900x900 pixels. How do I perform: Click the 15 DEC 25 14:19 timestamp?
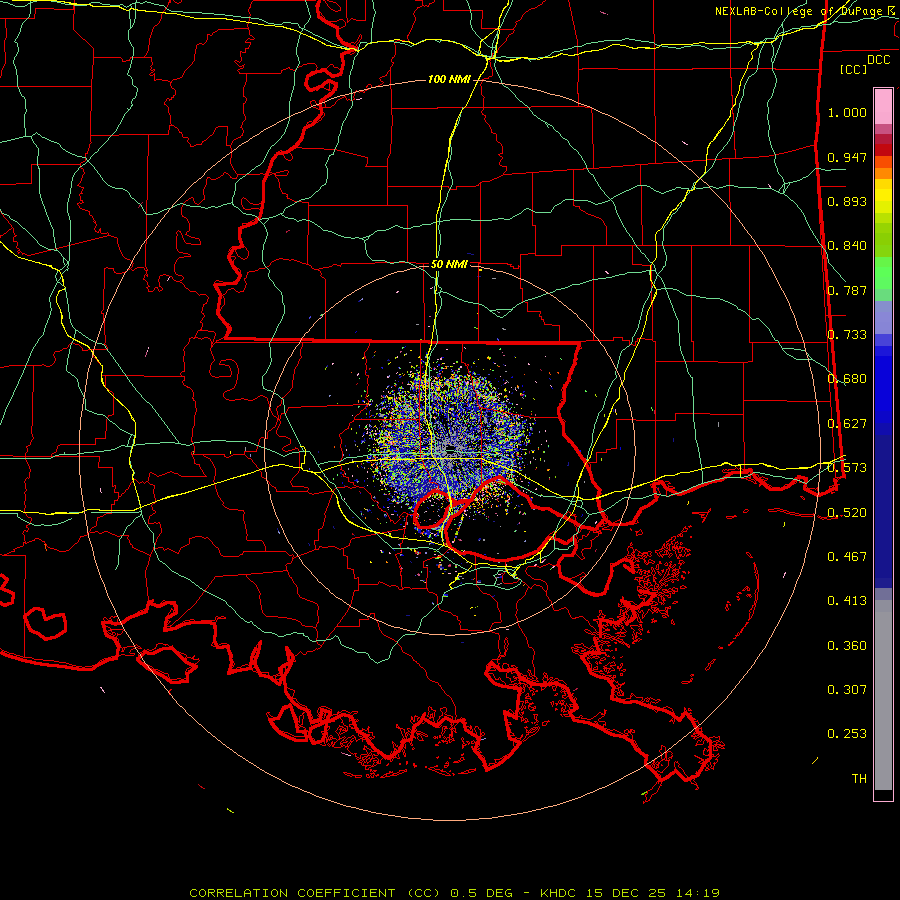click(653, 893)
